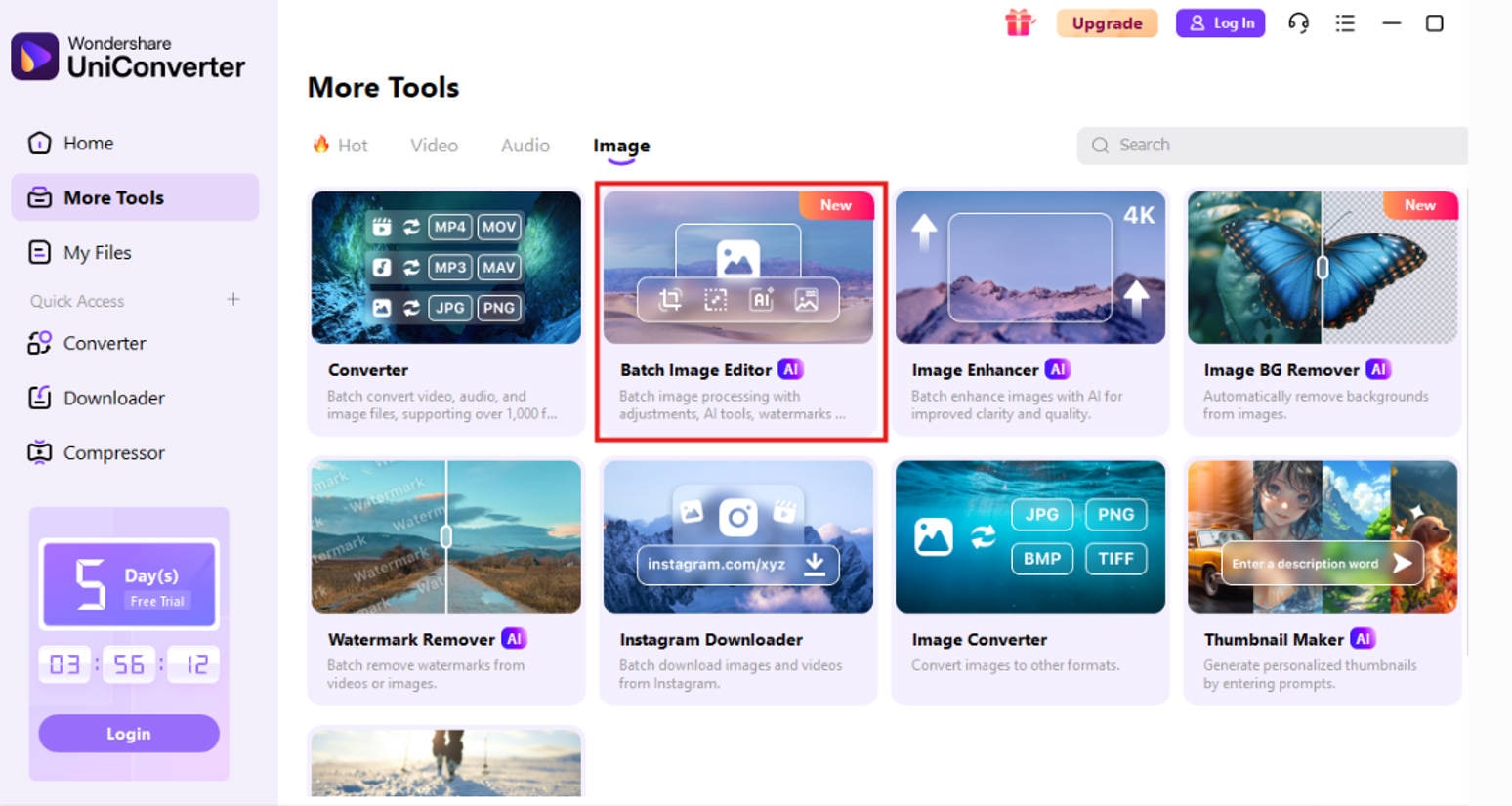
Task: Click the AI badge next to Image BG Remover
Action: tap(1377, 369)
